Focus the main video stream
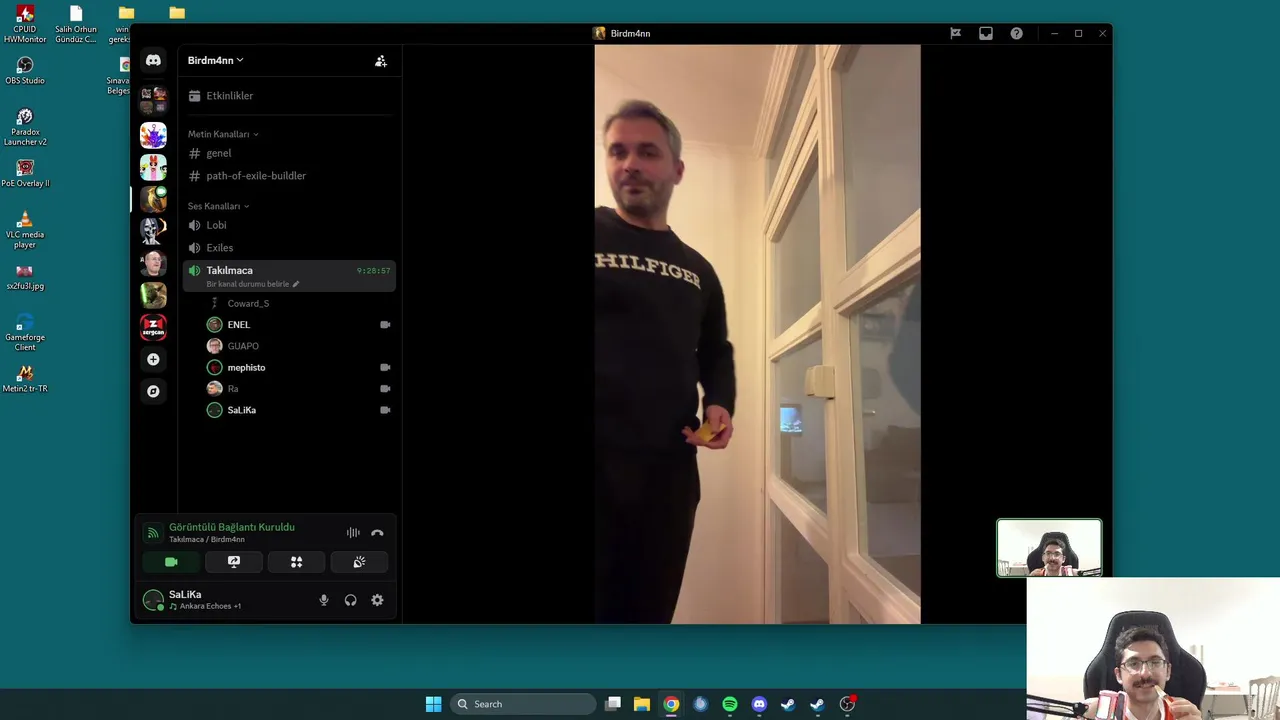Screen dimensions: 1280x720 click(757, 334)
